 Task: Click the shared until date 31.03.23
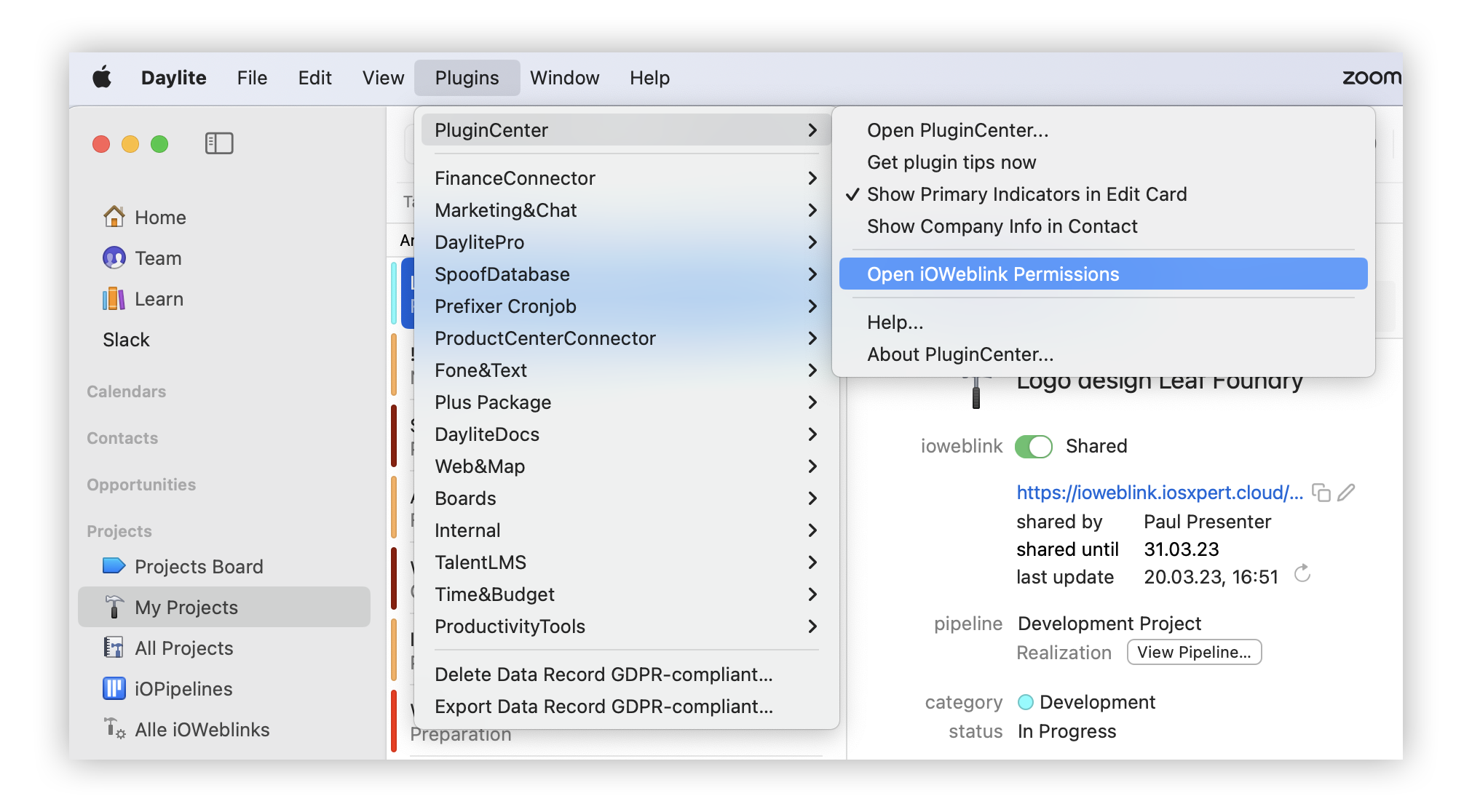click(1181, 549)
